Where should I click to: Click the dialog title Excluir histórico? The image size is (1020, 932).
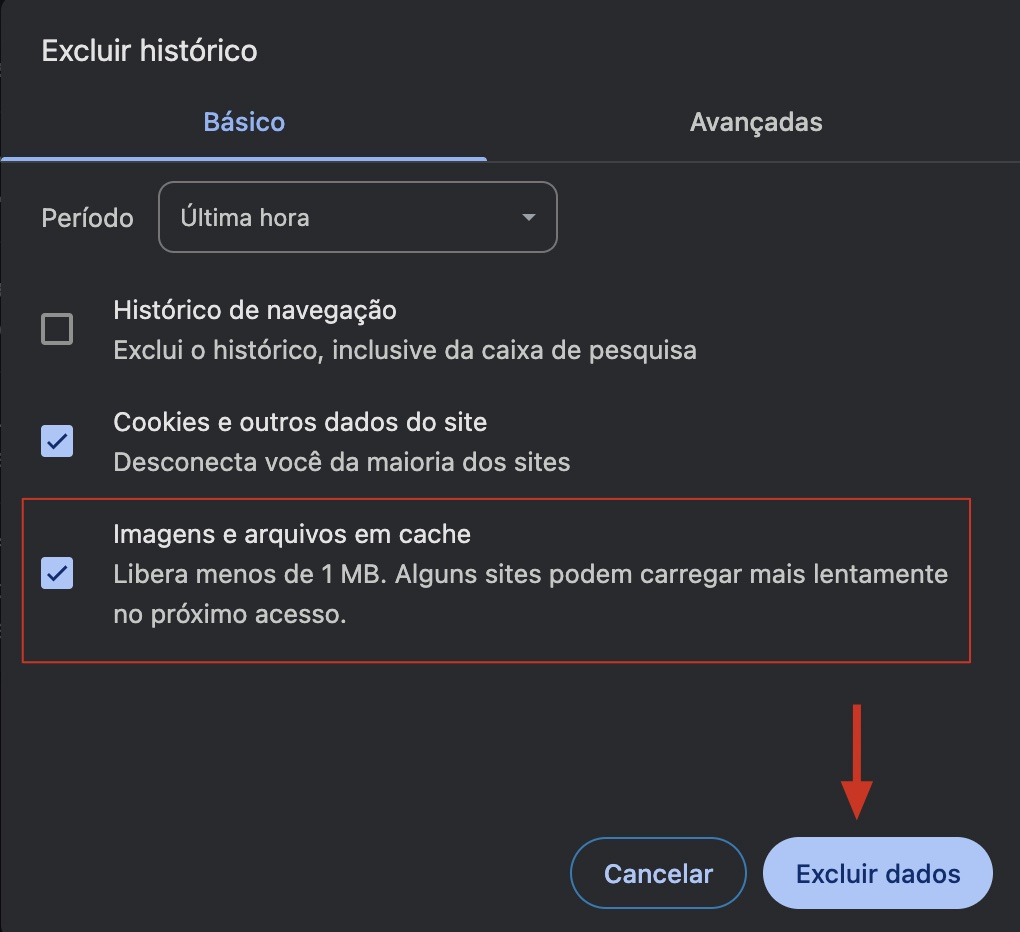149,51
